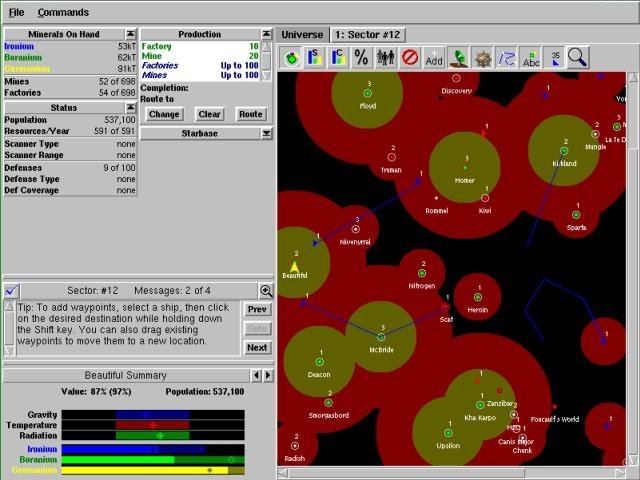640x480 pixels.
Task: Expand the Starbase panel
Action: tap(266, 133)
